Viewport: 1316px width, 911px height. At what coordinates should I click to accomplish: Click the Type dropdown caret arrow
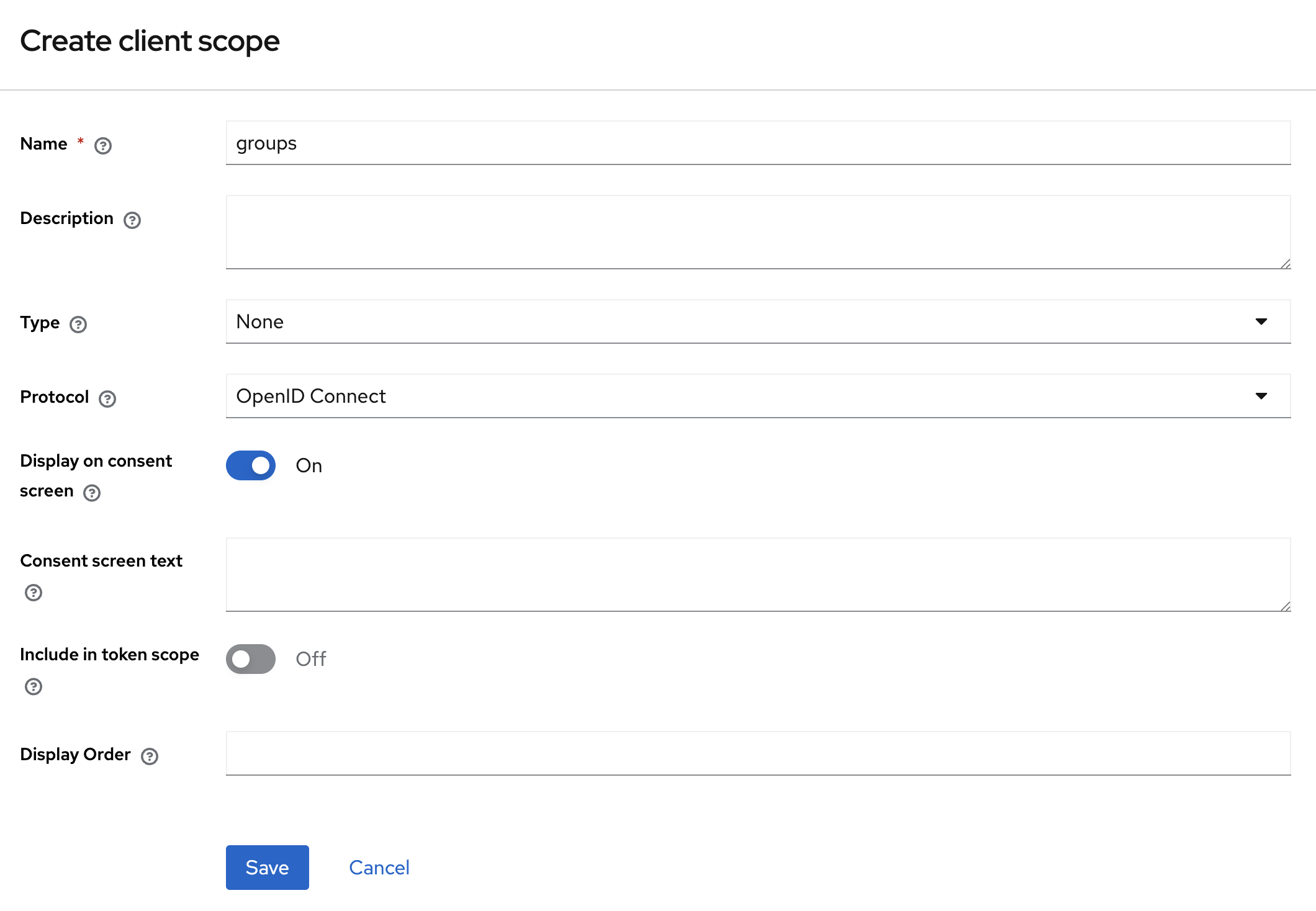tap(1261, 321)
